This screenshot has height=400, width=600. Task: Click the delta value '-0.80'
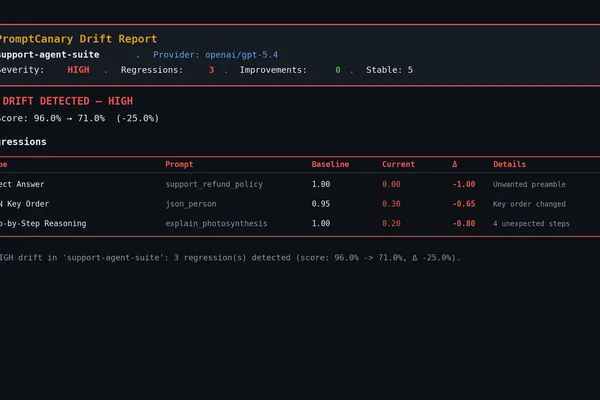tap(464, 224)
